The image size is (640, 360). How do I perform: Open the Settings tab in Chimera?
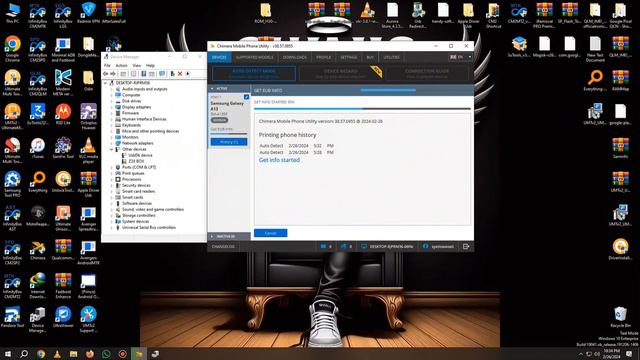(349, 57)
